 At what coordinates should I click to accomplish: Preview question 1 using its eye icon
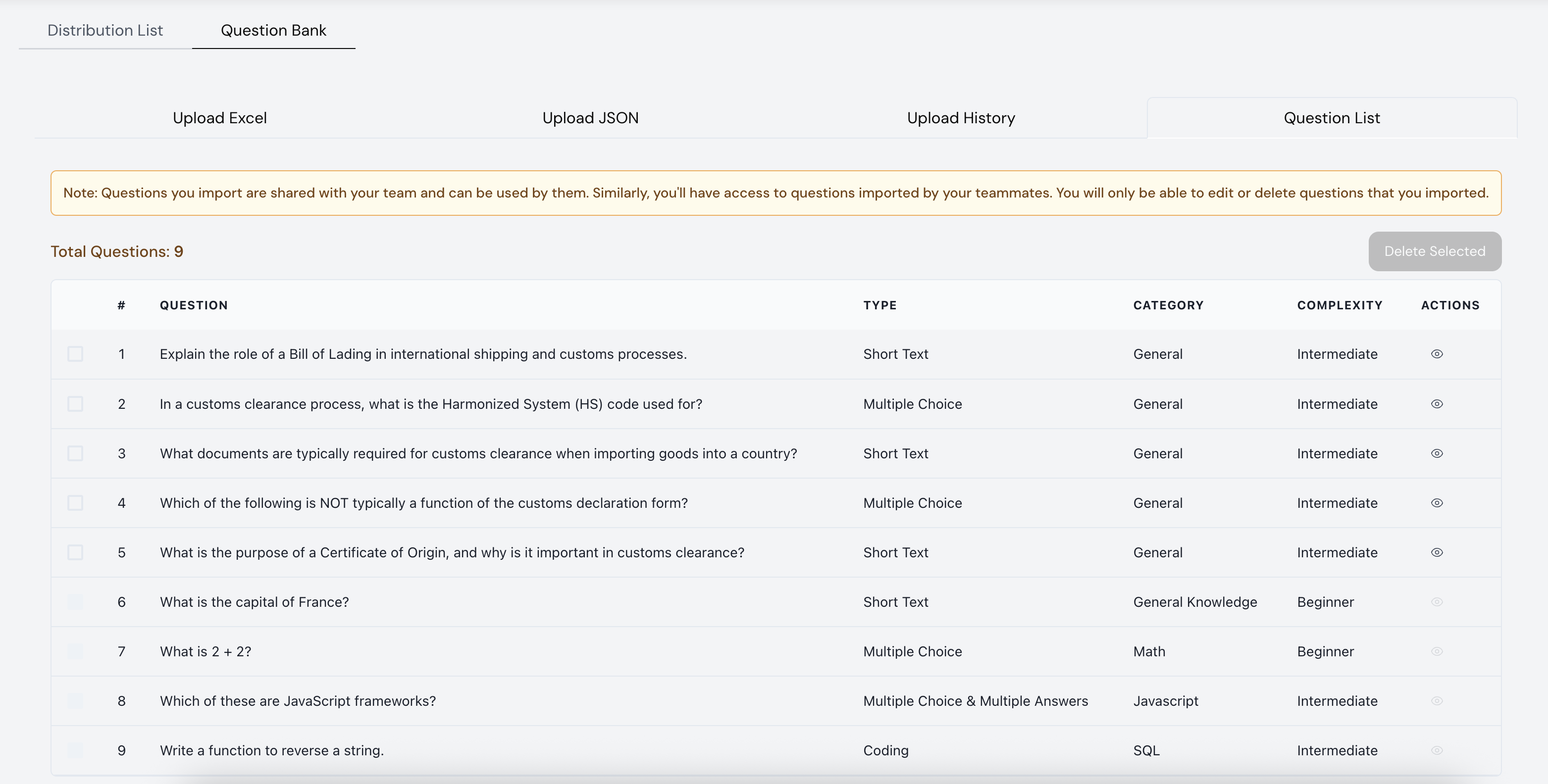click(1438, 354)
